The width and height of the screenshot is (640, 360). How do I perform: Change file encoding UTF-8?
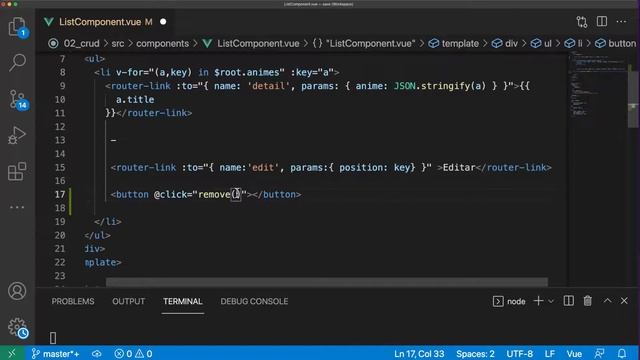519,353
